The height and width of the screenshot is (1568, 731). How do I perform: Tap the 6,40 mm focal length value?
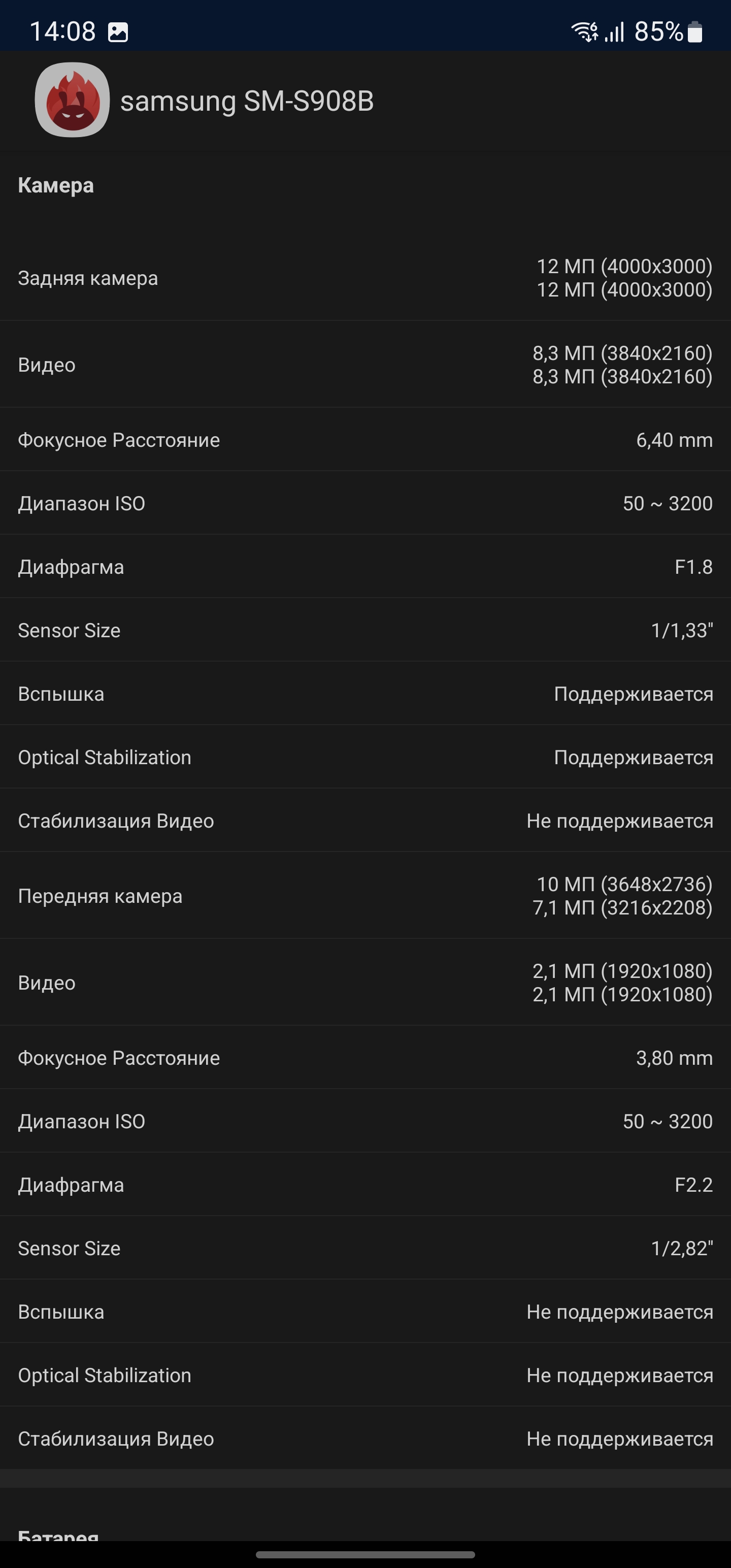click(x=674, y=440)
